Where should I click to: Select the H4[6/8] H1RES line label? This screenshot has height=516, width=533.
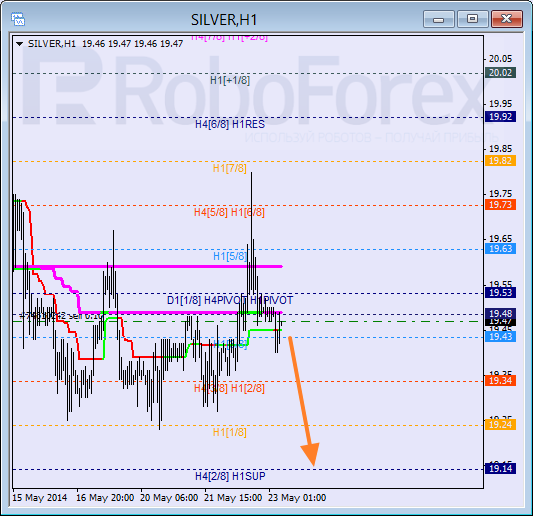tap(230, 124)
